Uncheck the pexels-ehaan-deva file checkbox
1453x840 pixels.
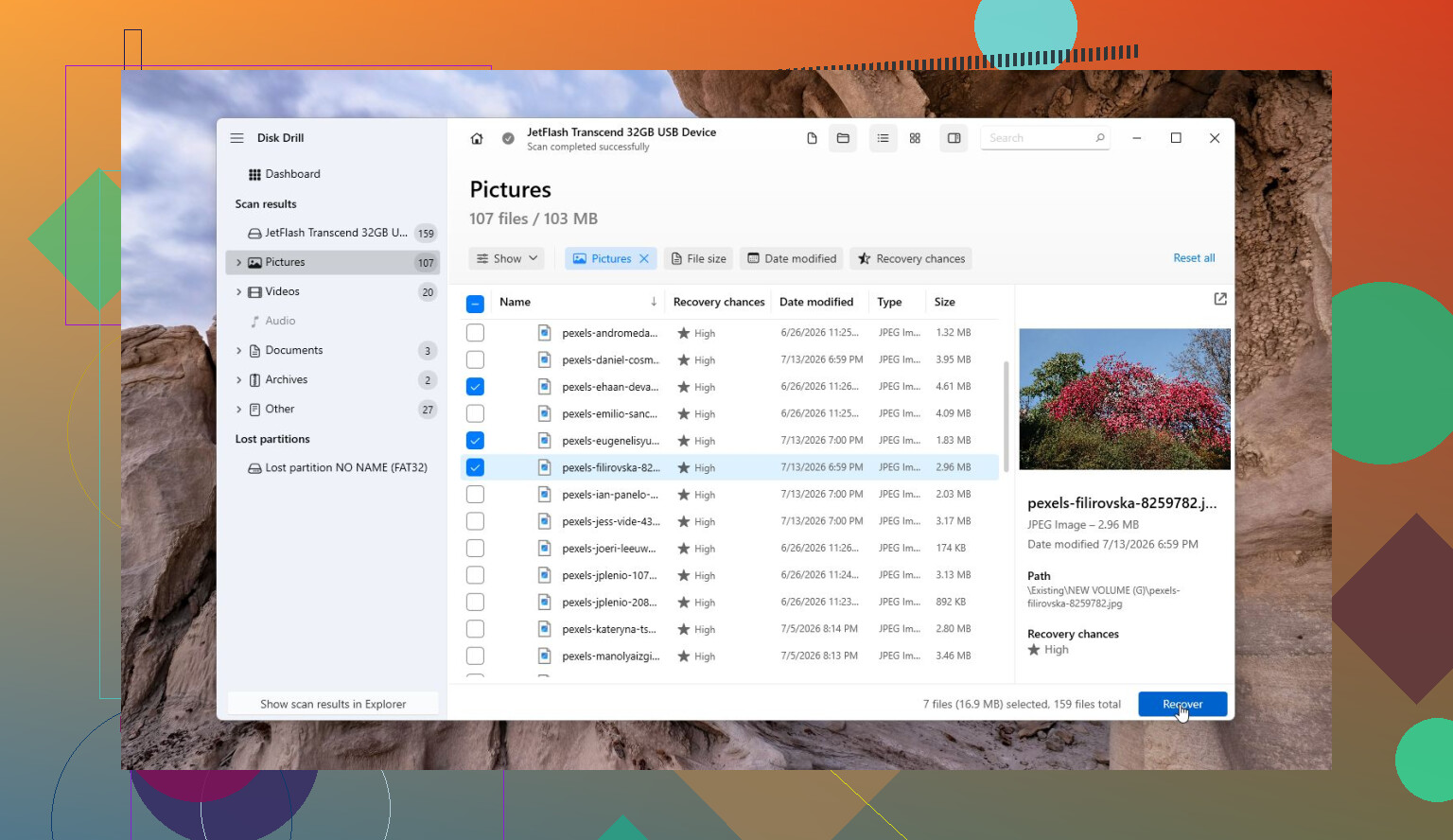coord(475,387)
